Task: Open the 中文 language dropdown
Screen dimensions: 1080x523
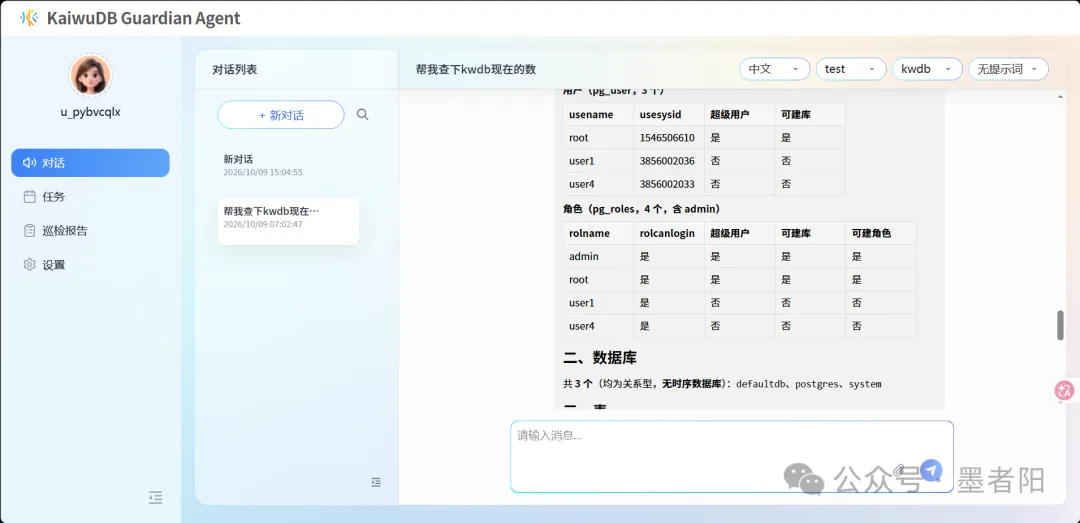Action: [774, 69]
